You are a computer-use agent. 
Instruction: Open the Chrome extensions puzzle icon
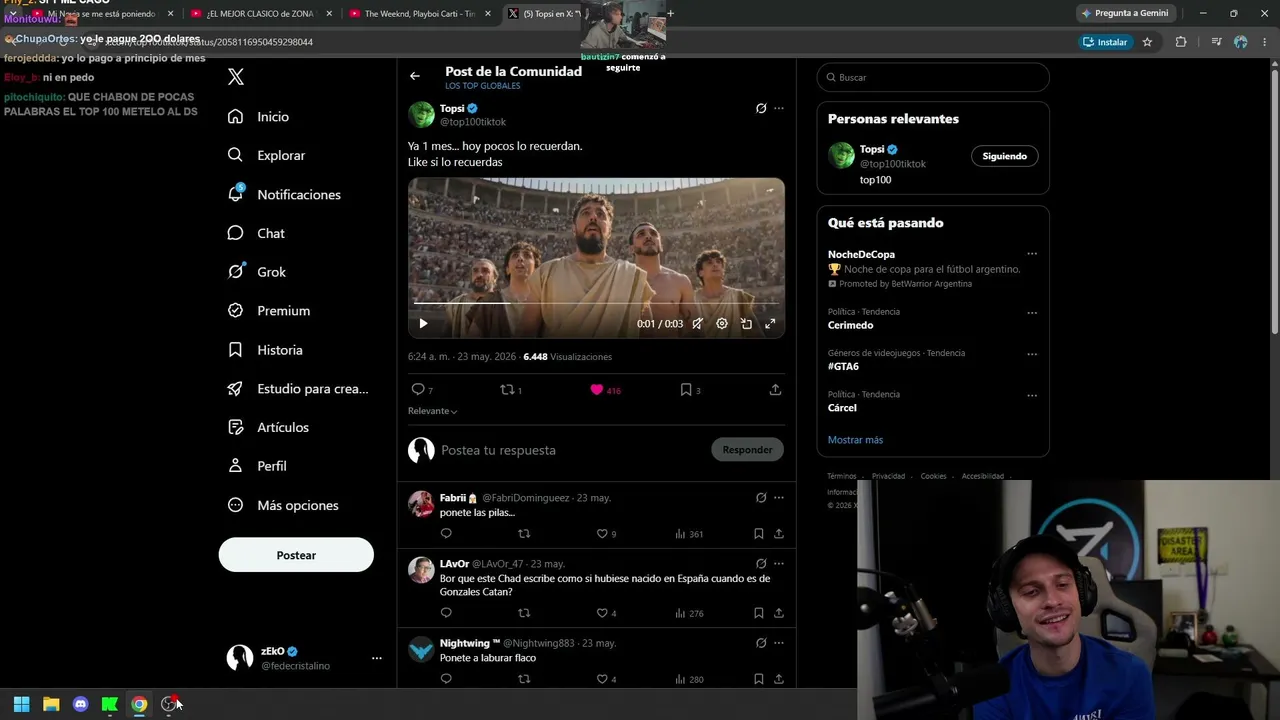point(1181,42)
